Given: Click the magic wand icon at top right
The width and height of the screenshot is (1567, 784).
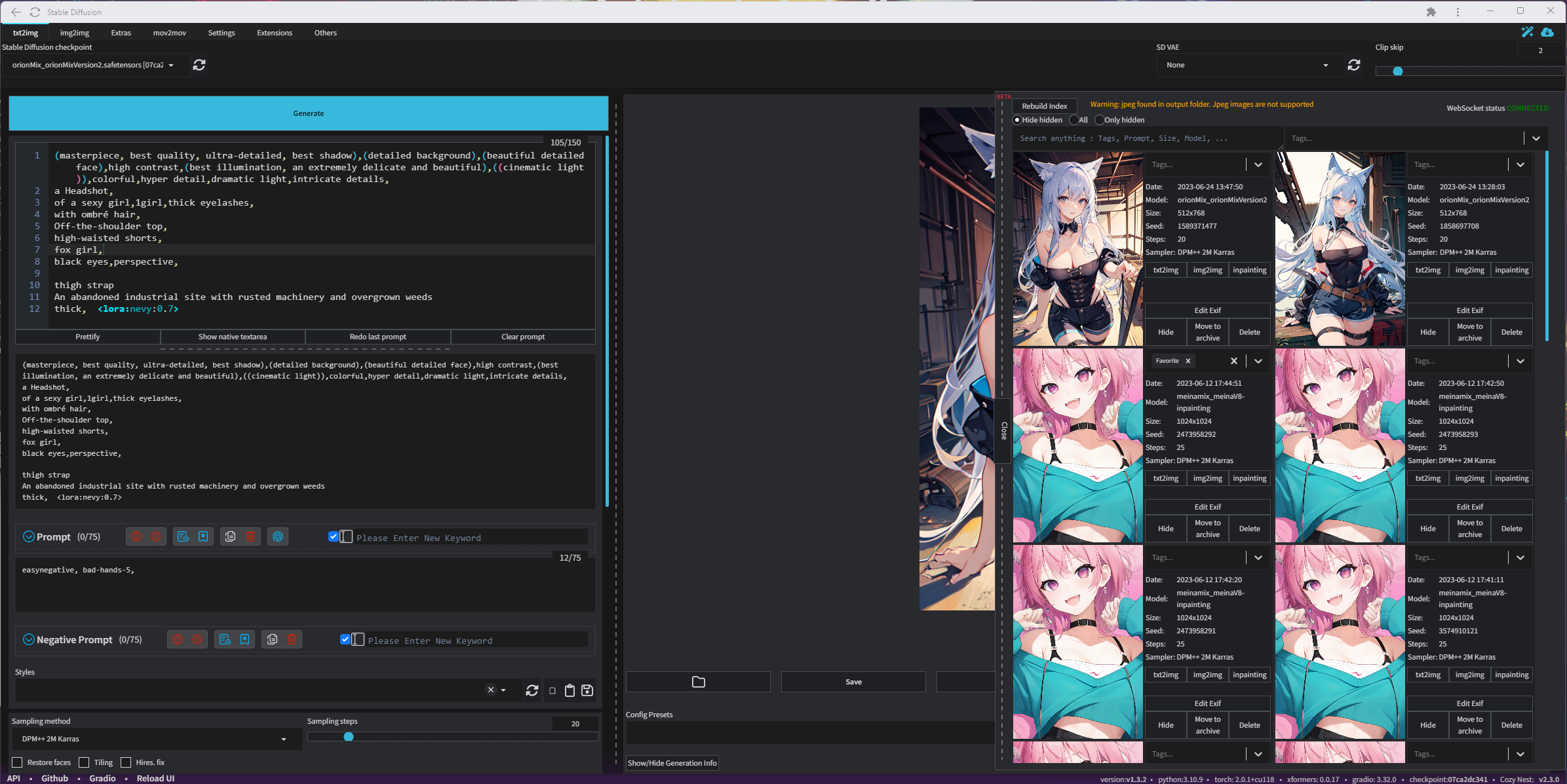Looking at the screenshot, I should coord(1527,32).
